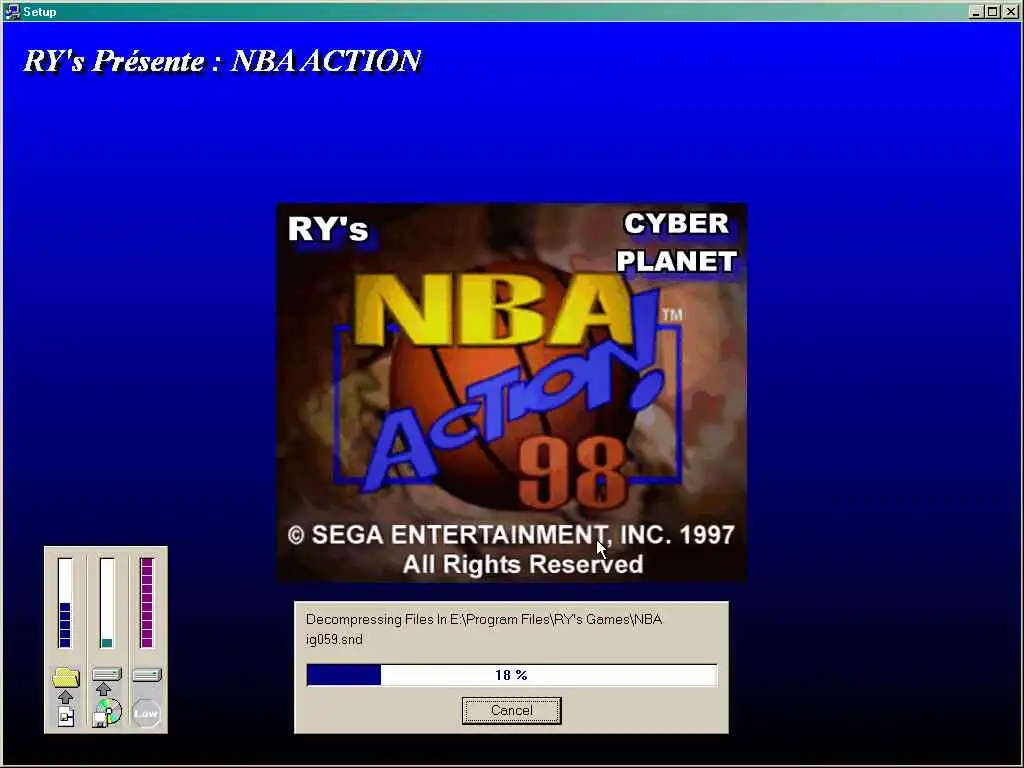This screenshot has width=1024, height=768.
Task: Click the yellow open folder icon
Action: [65, 677]
